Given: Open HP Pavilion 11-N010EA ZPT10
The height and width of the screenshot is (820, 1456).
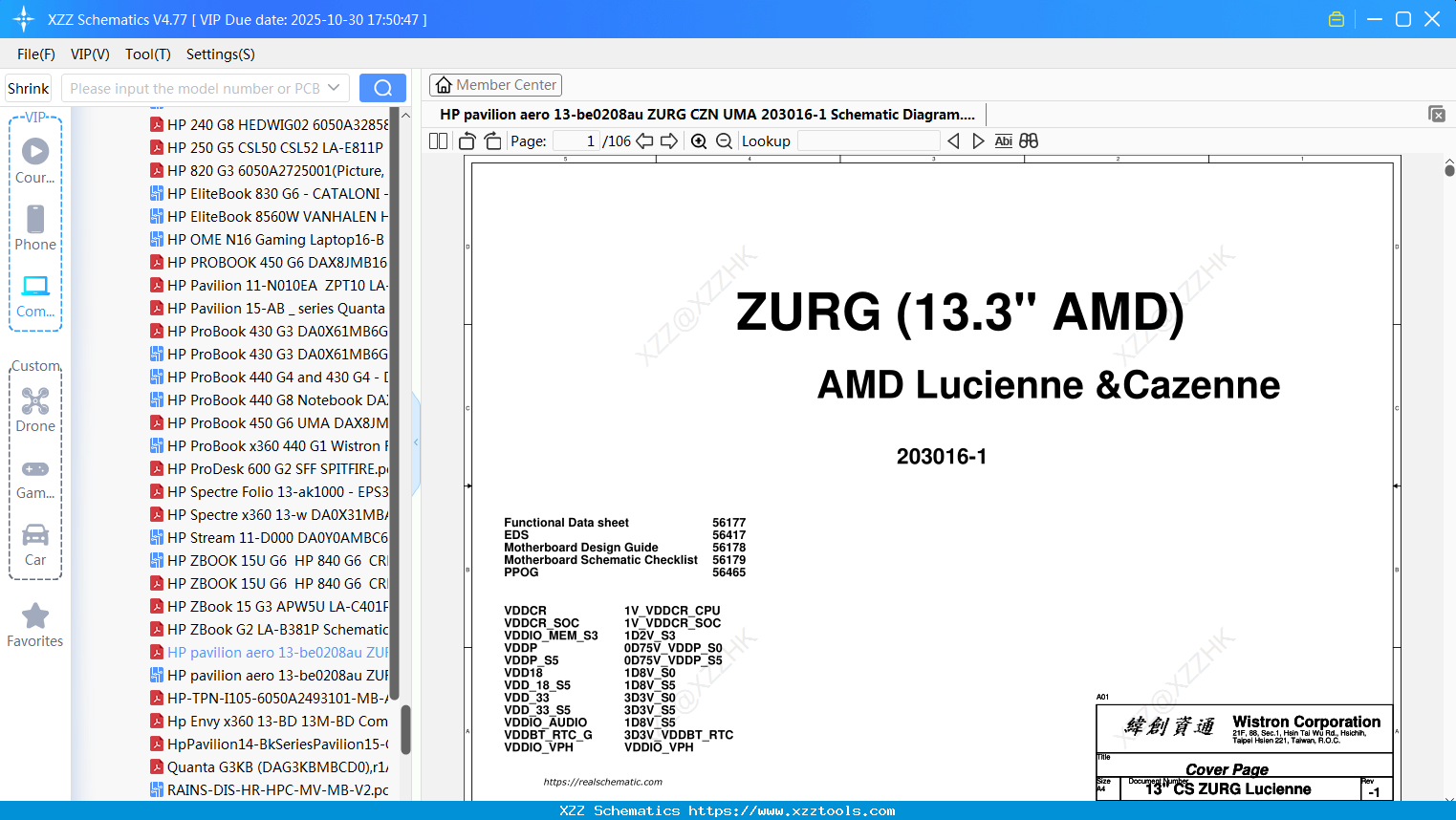Looking at the screenshot, I should [270, 285].
